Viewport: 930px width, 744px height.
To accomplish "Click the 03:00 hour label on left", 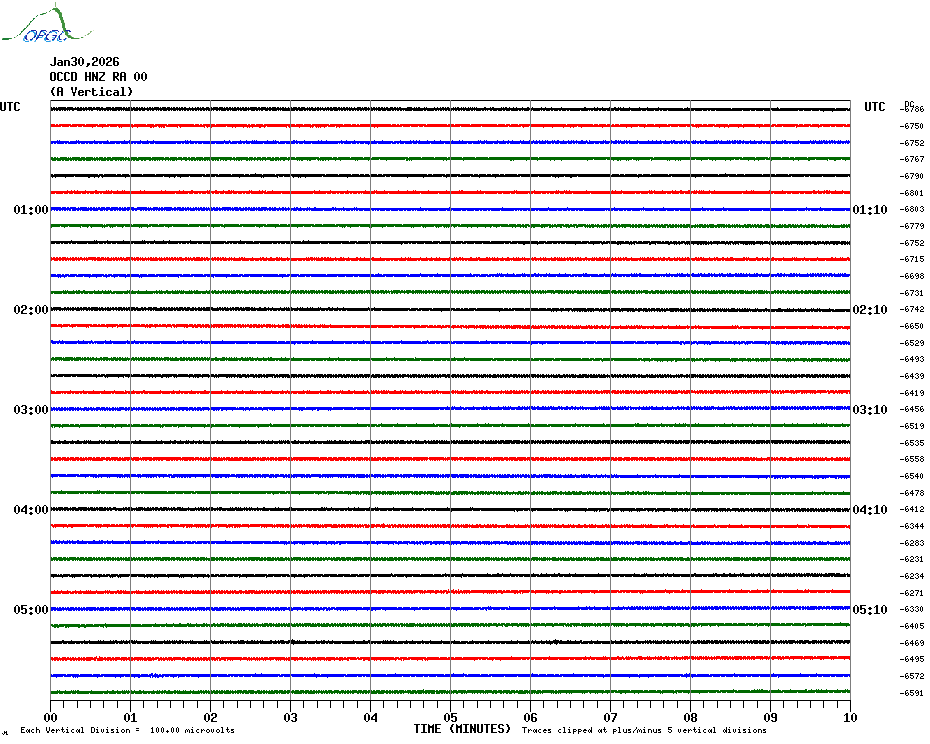I will (x=31, y=410).
